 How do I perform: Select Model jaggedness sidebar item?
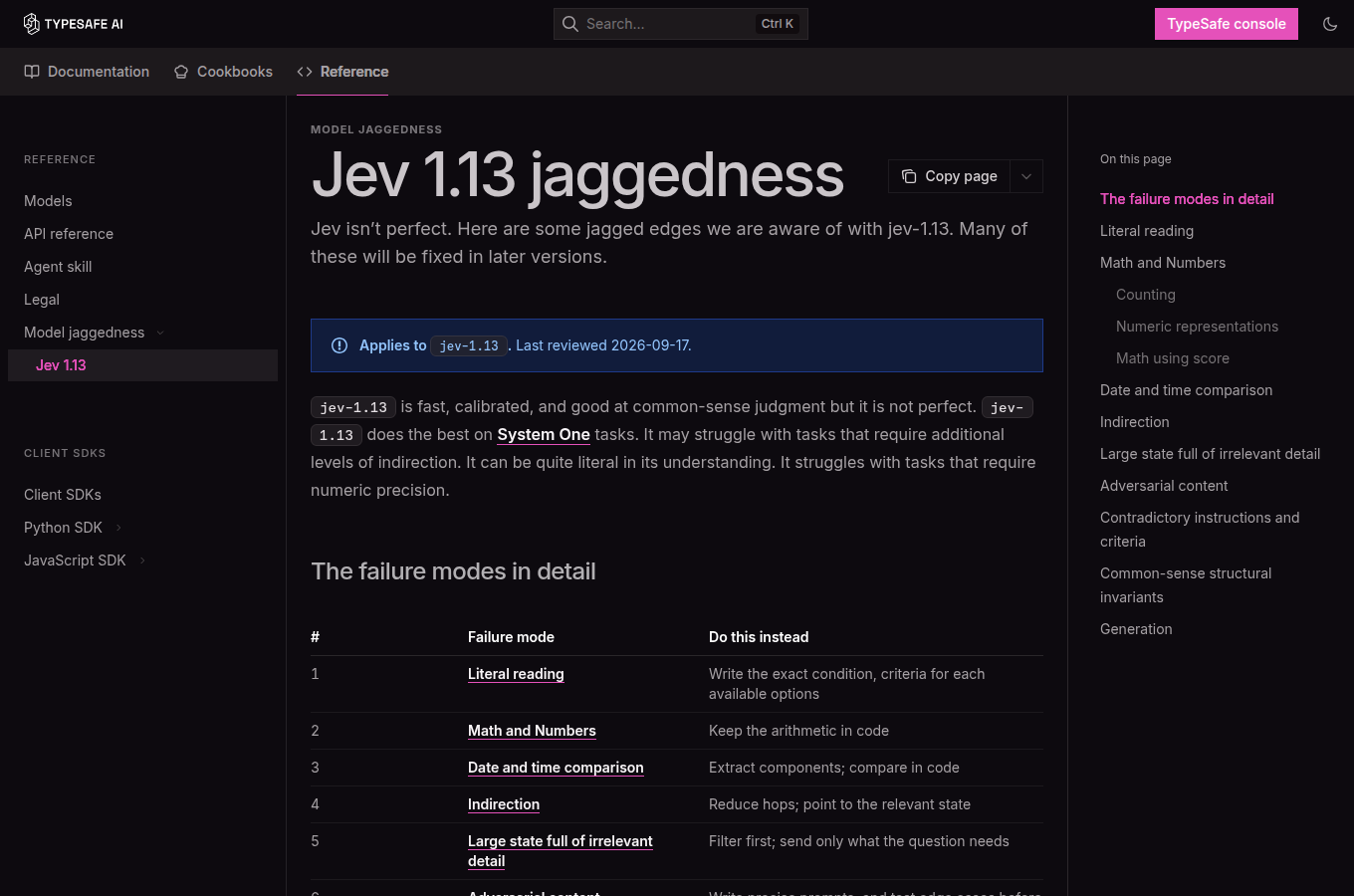pos(85,333)
